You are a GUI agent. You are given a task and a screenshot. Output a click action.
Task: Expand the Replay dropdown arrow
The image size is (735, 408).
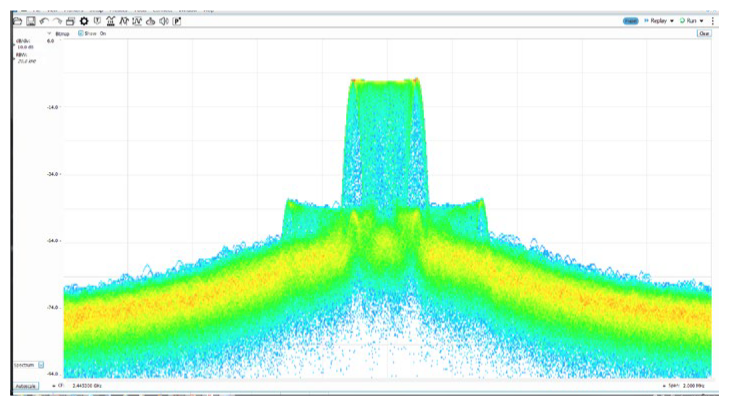tap(671, 20)
